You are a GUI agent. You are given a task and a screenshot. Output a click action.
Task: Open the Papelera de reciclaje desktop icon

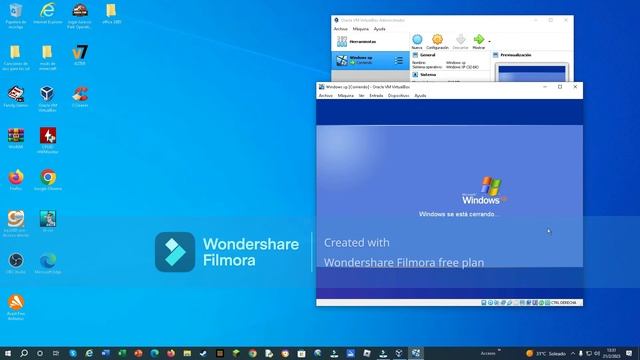[16, 16]
